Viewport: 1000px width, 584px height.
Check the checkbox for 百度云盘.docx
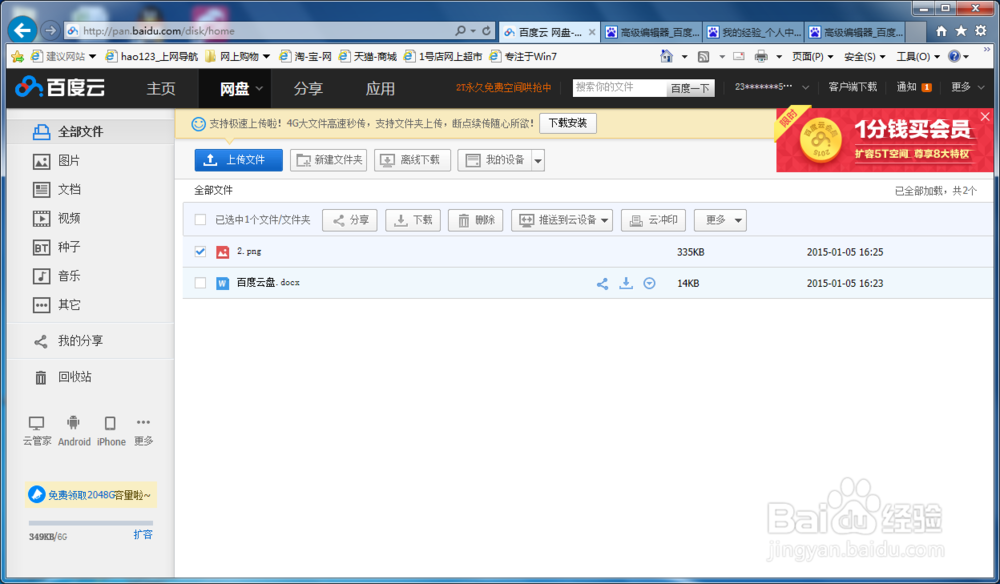(x=200, y=283)
